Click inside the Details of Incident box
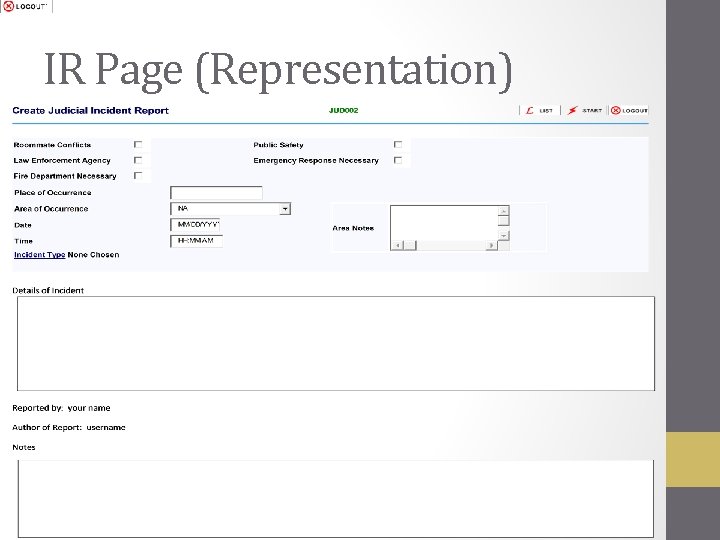This screenshot has width=720, height=540. [336, 343]
